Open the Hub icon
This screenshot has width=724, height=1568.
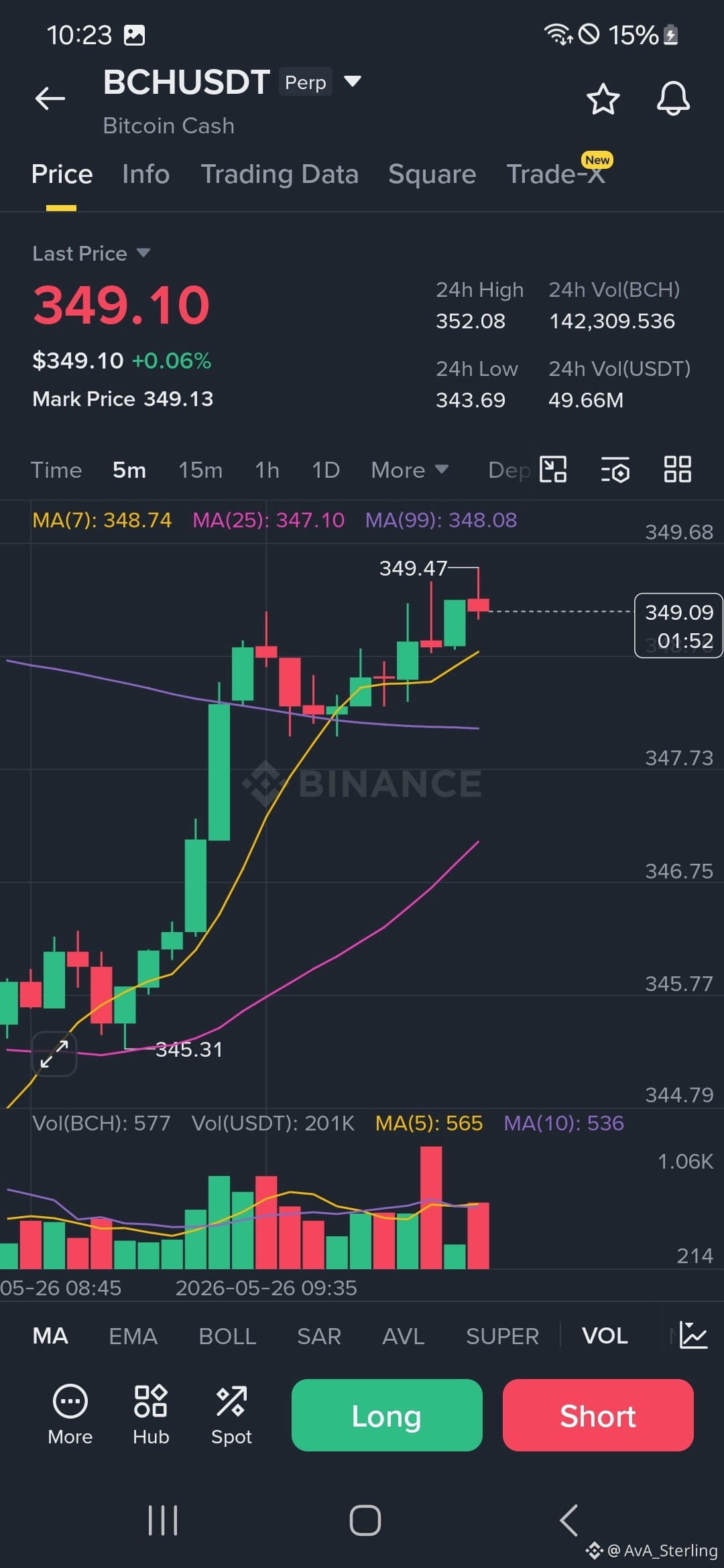click(151, 1414)
